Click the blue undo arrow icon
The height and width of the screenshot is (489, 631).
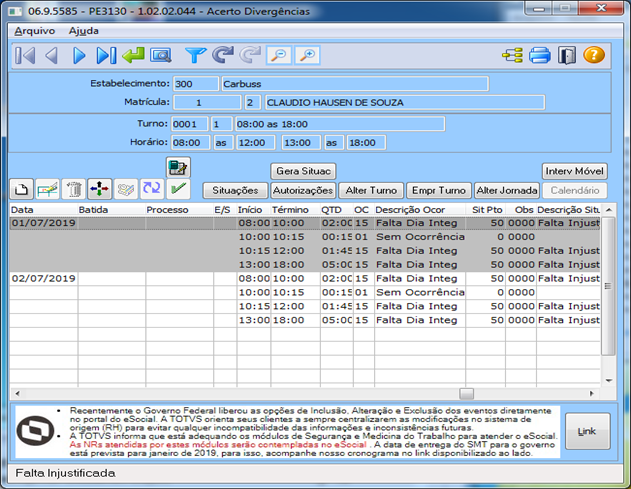[x=223, y=55]
